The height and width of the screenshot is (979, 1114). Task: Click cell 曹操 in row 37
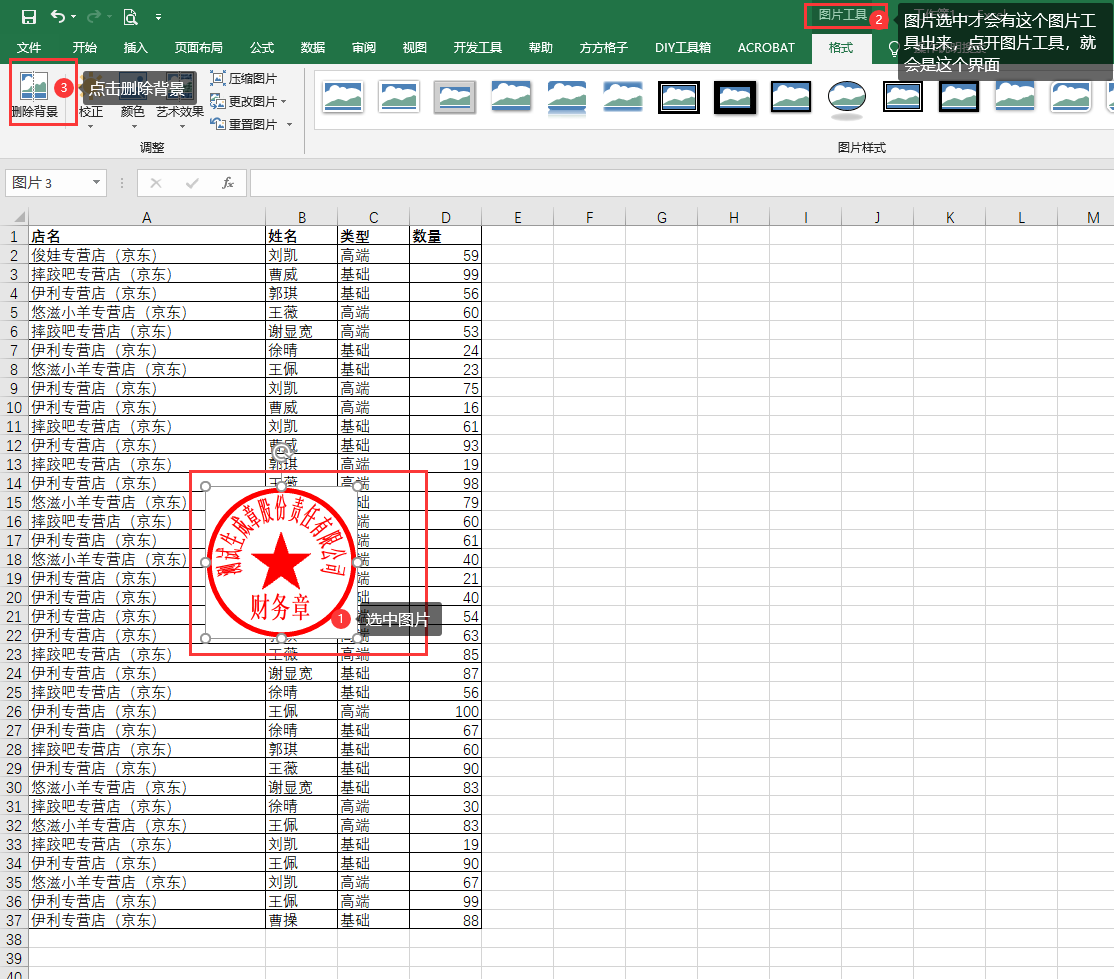click(x=301, y=920)
